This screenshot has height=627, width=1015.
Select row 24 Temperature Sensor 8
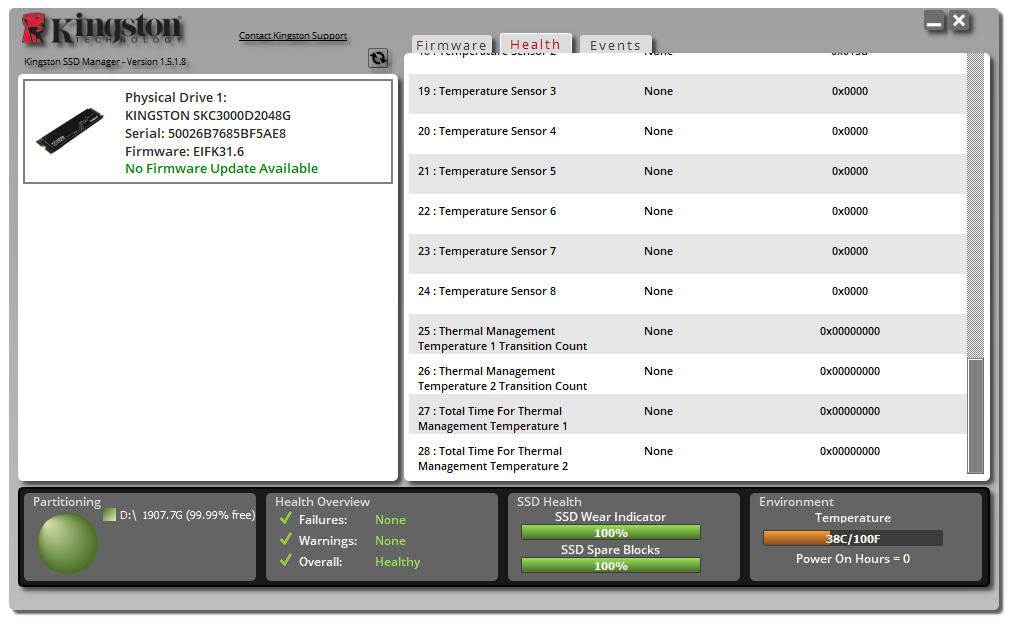(x=687, y=292)
